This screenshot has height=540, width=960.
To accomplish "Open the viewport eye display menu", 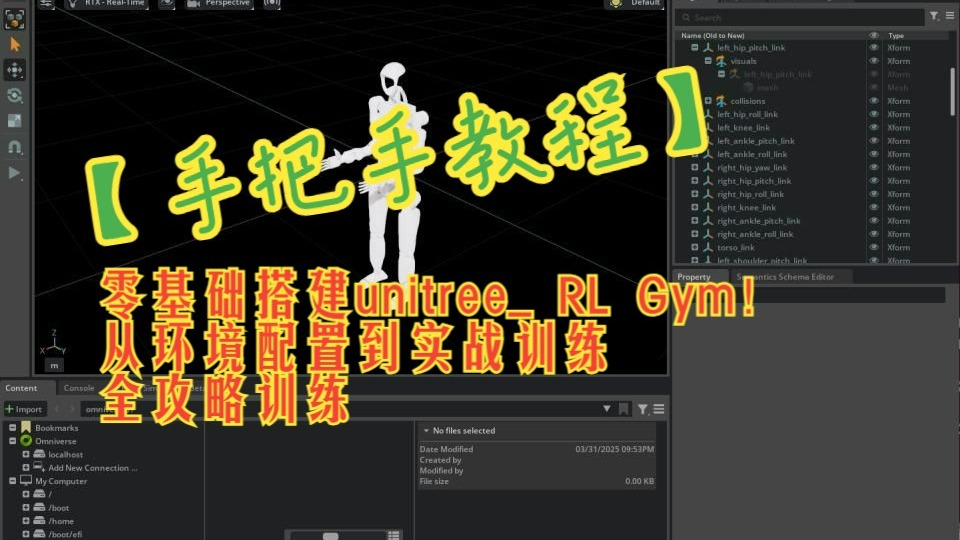I will tap(167, 4).
